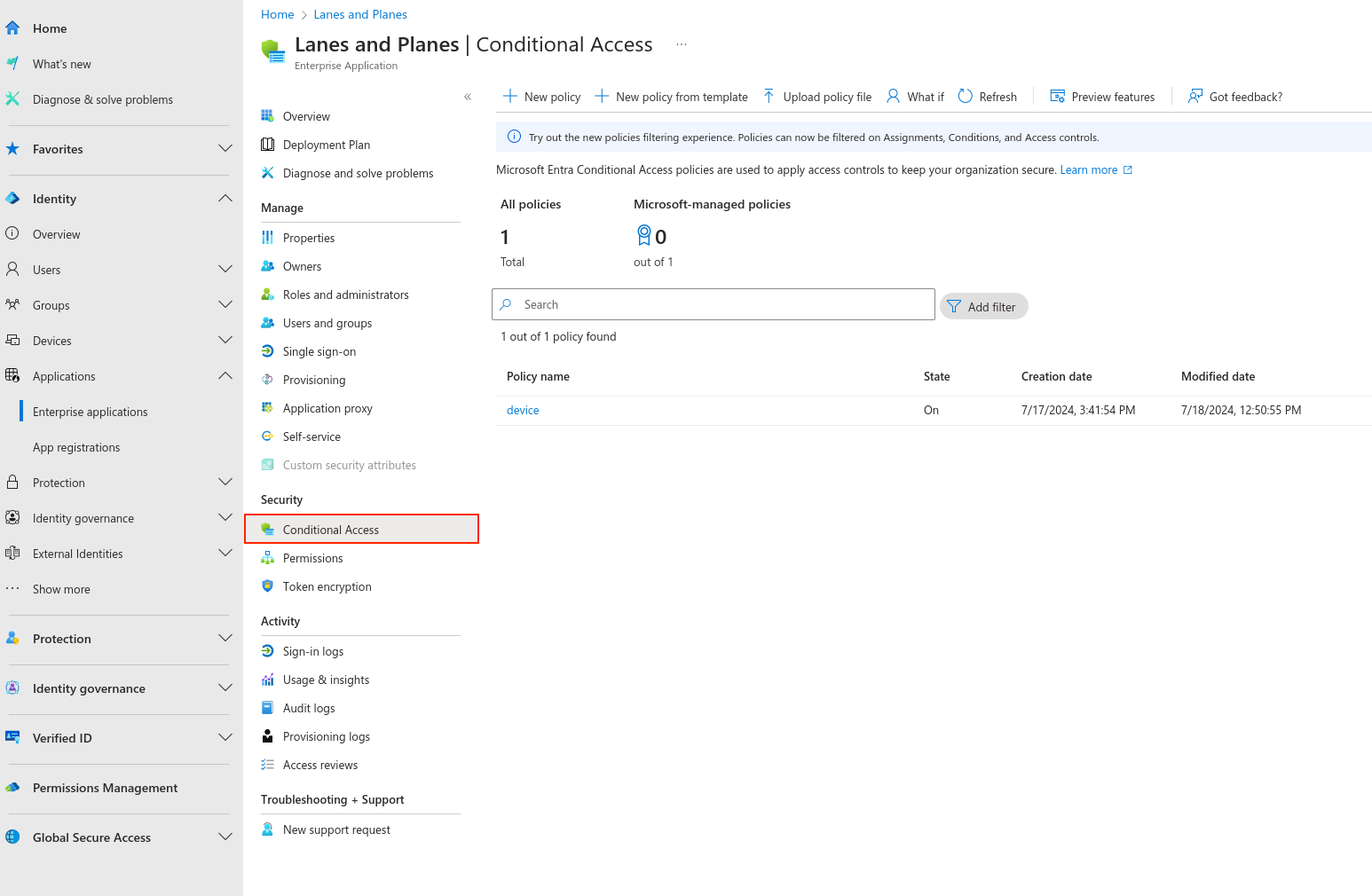
Task: Click the Audit logs book icon
Action: click(267, 708)
